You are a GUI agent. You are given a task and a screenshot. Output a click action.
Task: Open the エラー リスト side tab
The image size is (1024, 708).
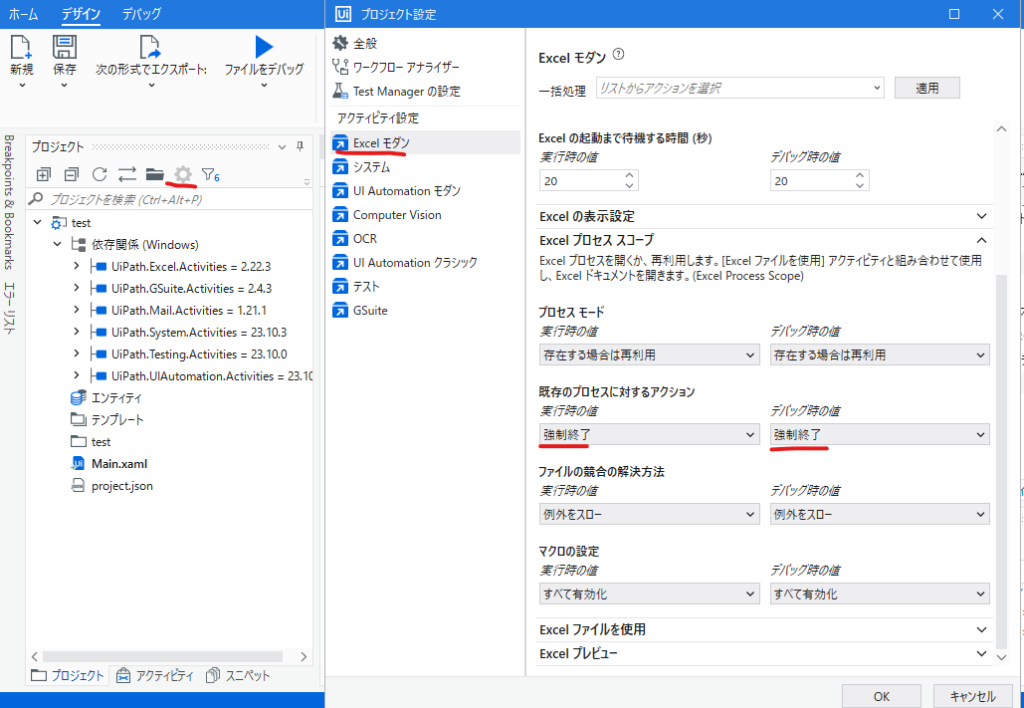10,309
